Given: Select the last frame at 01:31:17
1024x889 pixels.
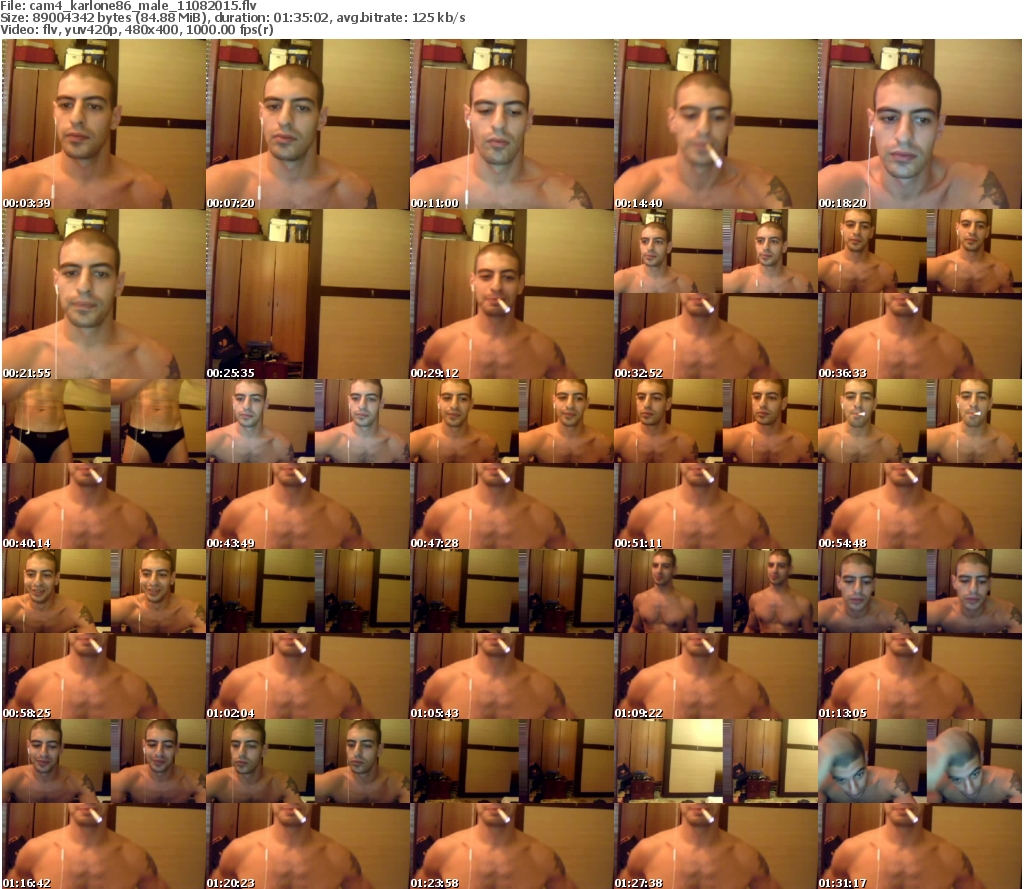Looking at the screenshot, I should 920,804.
